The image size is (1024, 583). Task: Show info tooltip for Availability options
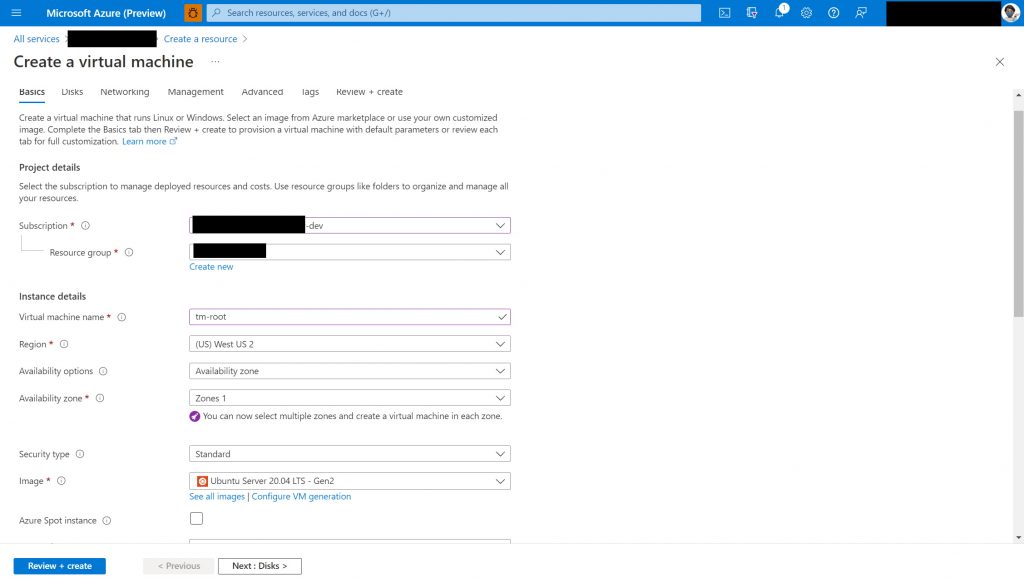[x=103, y=371]
